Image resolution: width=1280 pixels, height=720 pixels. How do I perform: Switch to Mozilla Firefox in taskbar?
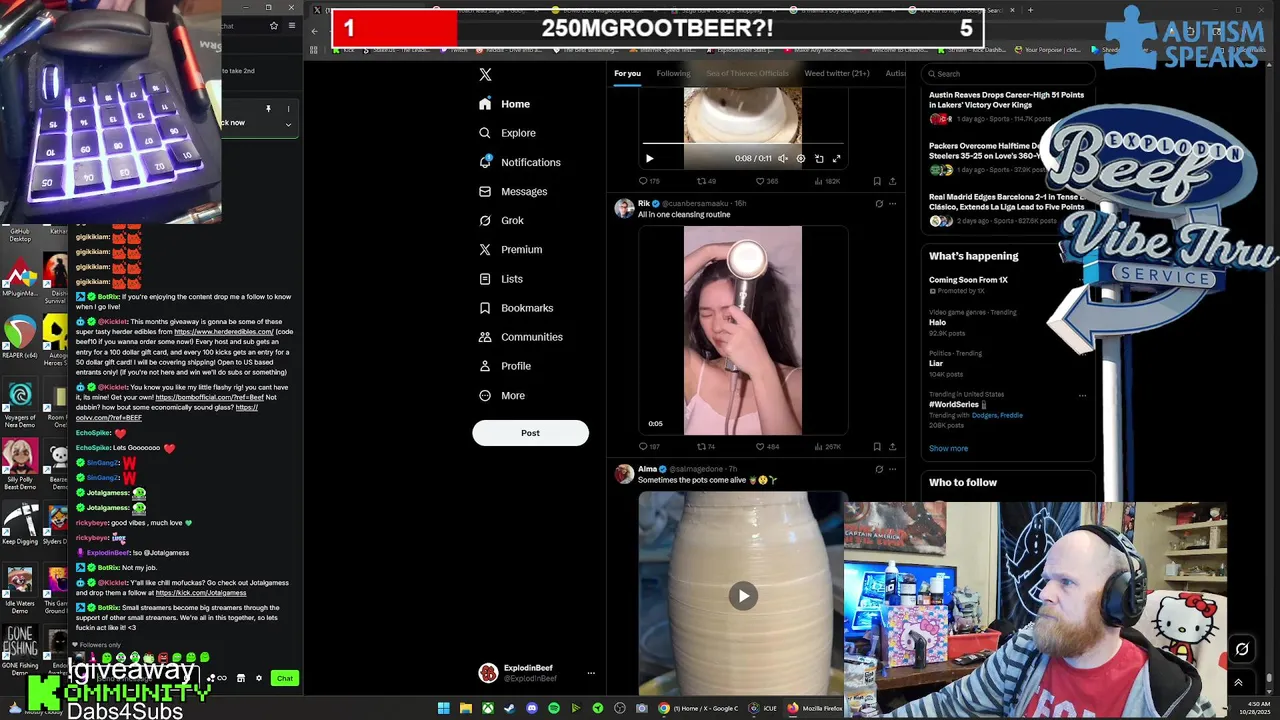coord(815,708)
